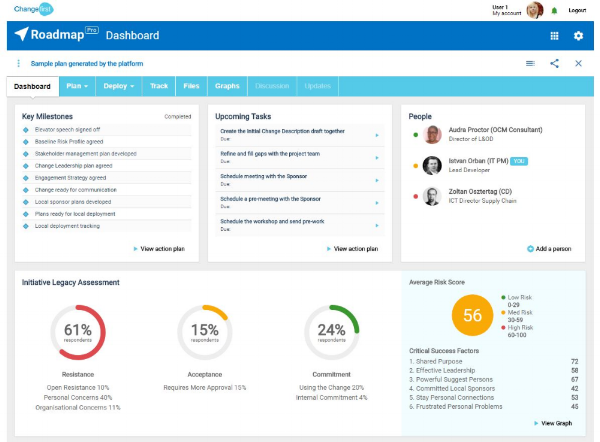Image resolution: width=600 pixels, height=442 pixels.
Task: Click Add a person button
Action: tap(551, 248)
